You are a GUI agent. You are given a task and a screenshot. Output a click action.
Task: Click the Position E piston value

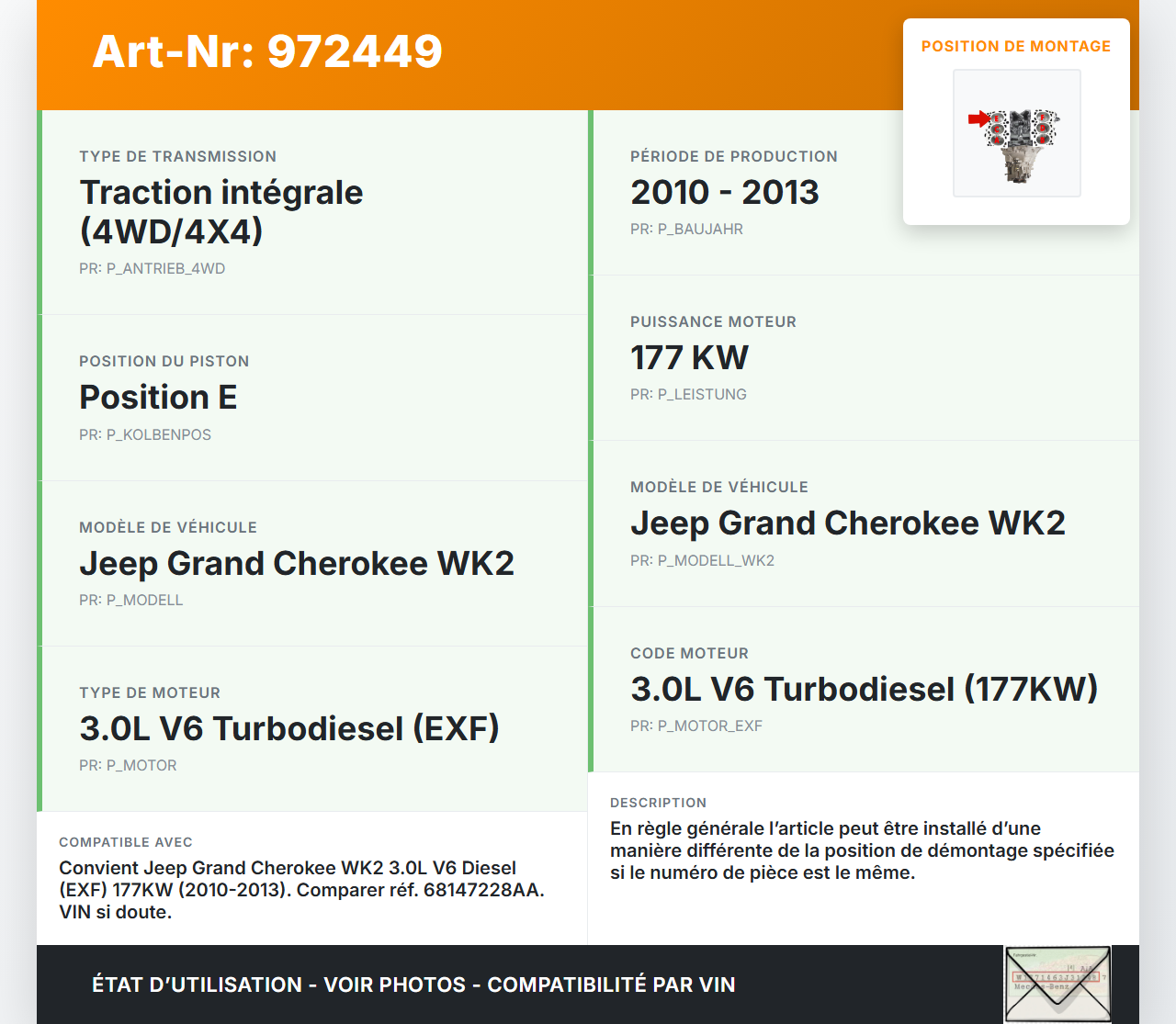pyautogui.click(x=158, y=398)
